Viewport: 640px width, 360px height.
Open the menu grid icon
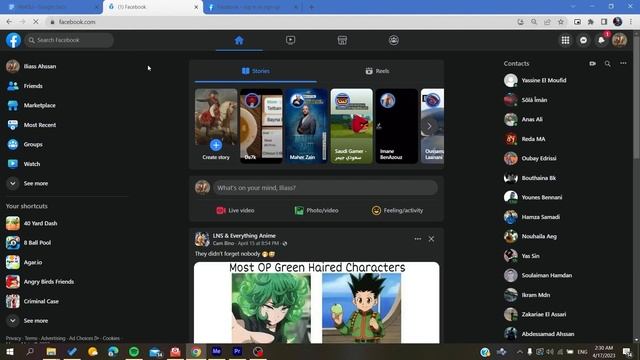565,40
